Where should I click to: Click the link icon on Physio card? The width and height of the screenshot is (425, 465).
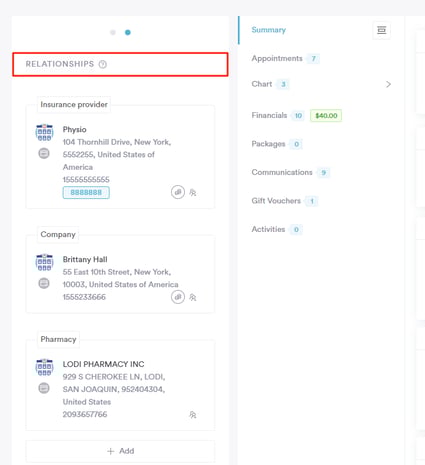[x=178, y=192]
